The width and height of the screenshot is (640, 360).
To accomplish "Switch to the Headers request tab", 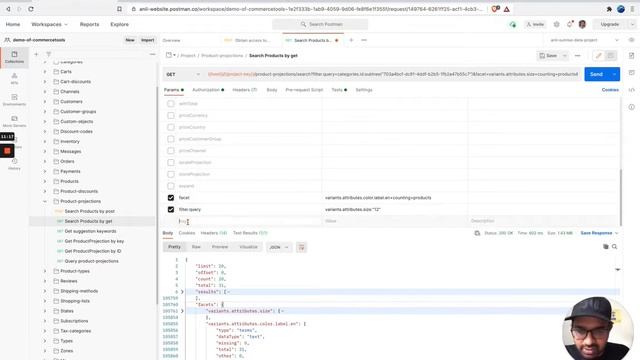I will tap(244, 90).
